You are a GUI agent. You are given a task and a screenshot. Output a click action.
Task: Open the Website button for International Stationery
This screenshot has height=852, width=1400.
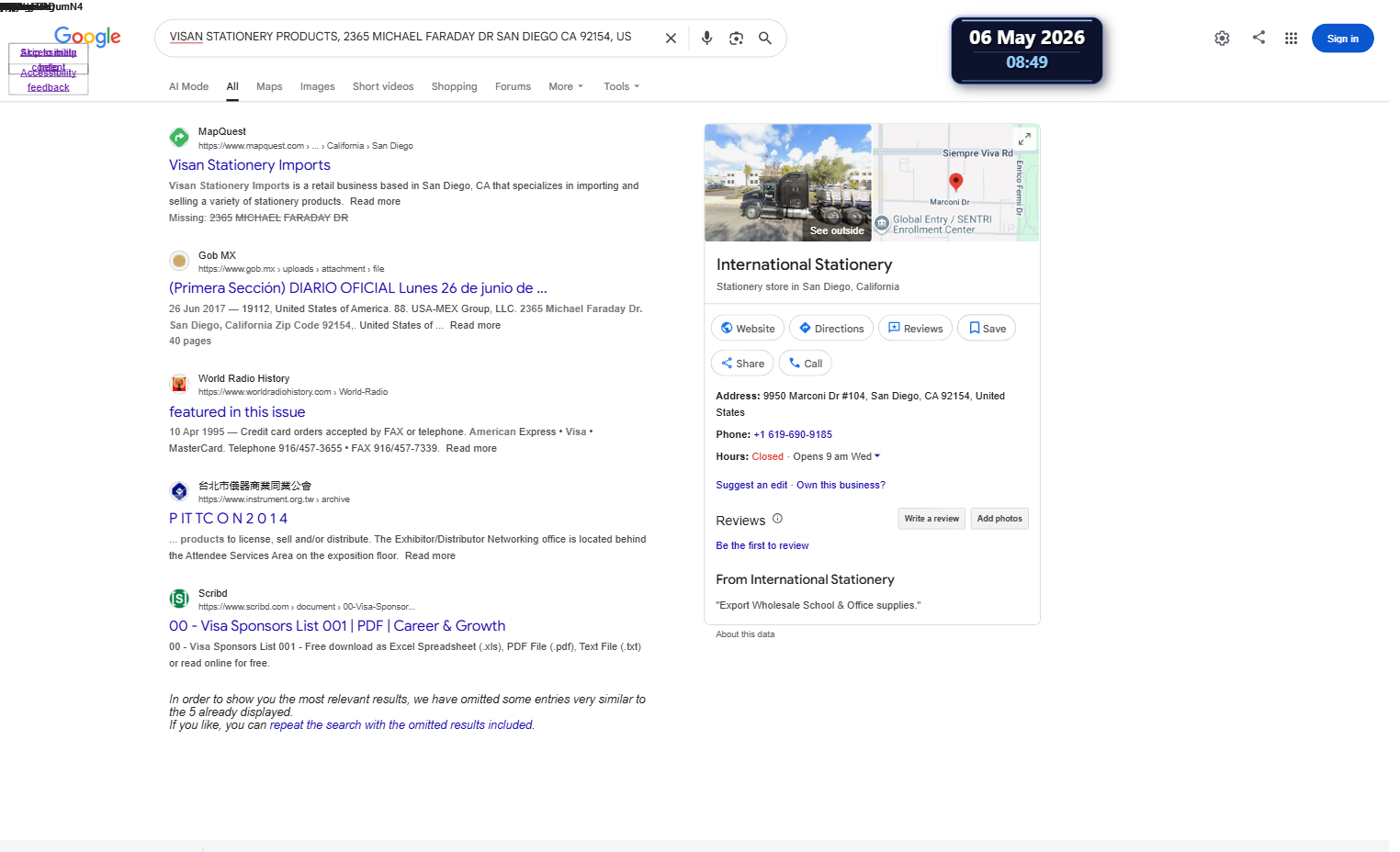[748, 328]
